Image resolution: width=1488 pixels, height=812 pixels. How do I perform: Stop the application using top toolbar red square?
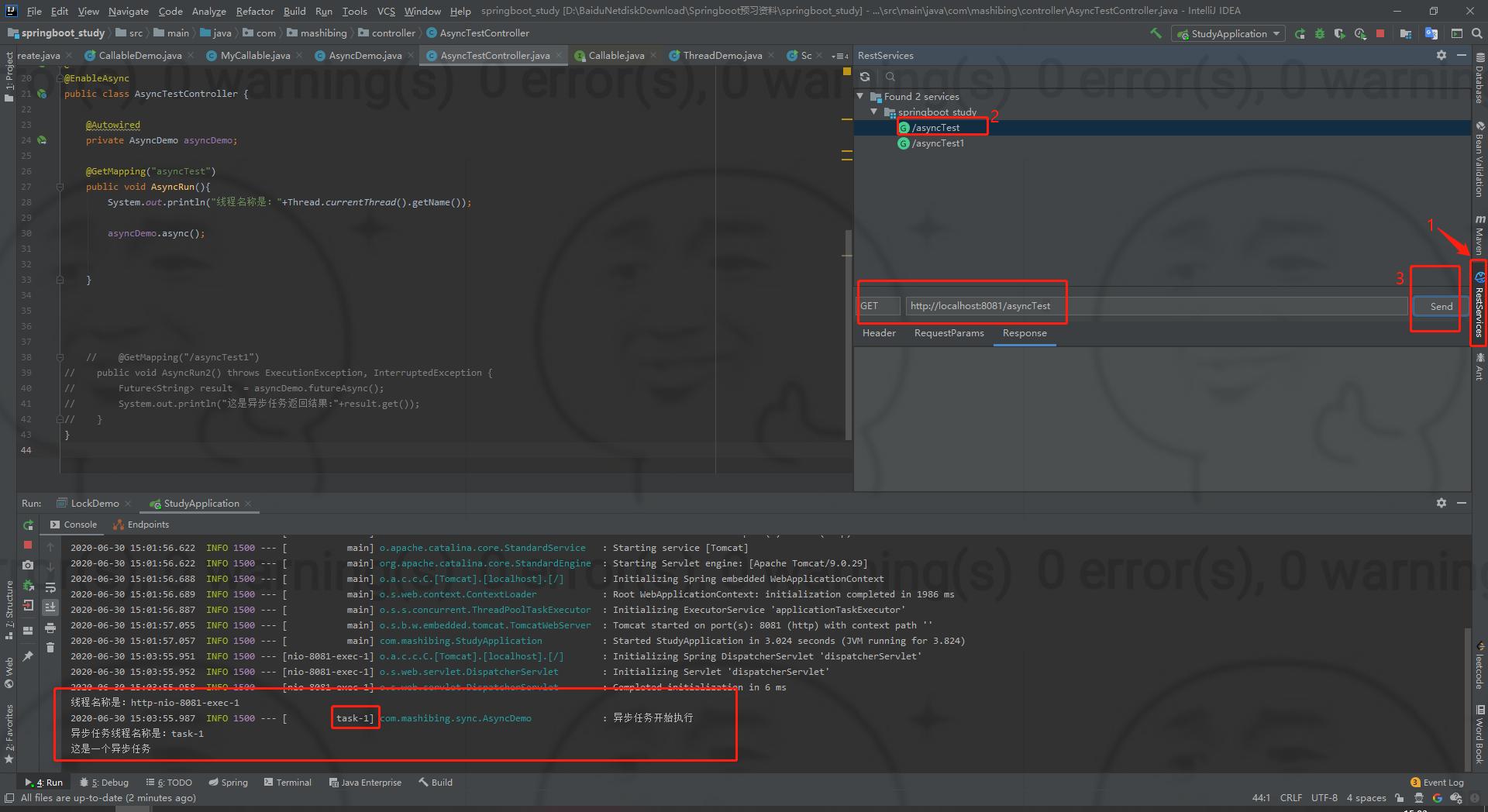(x=1380, y=33)
